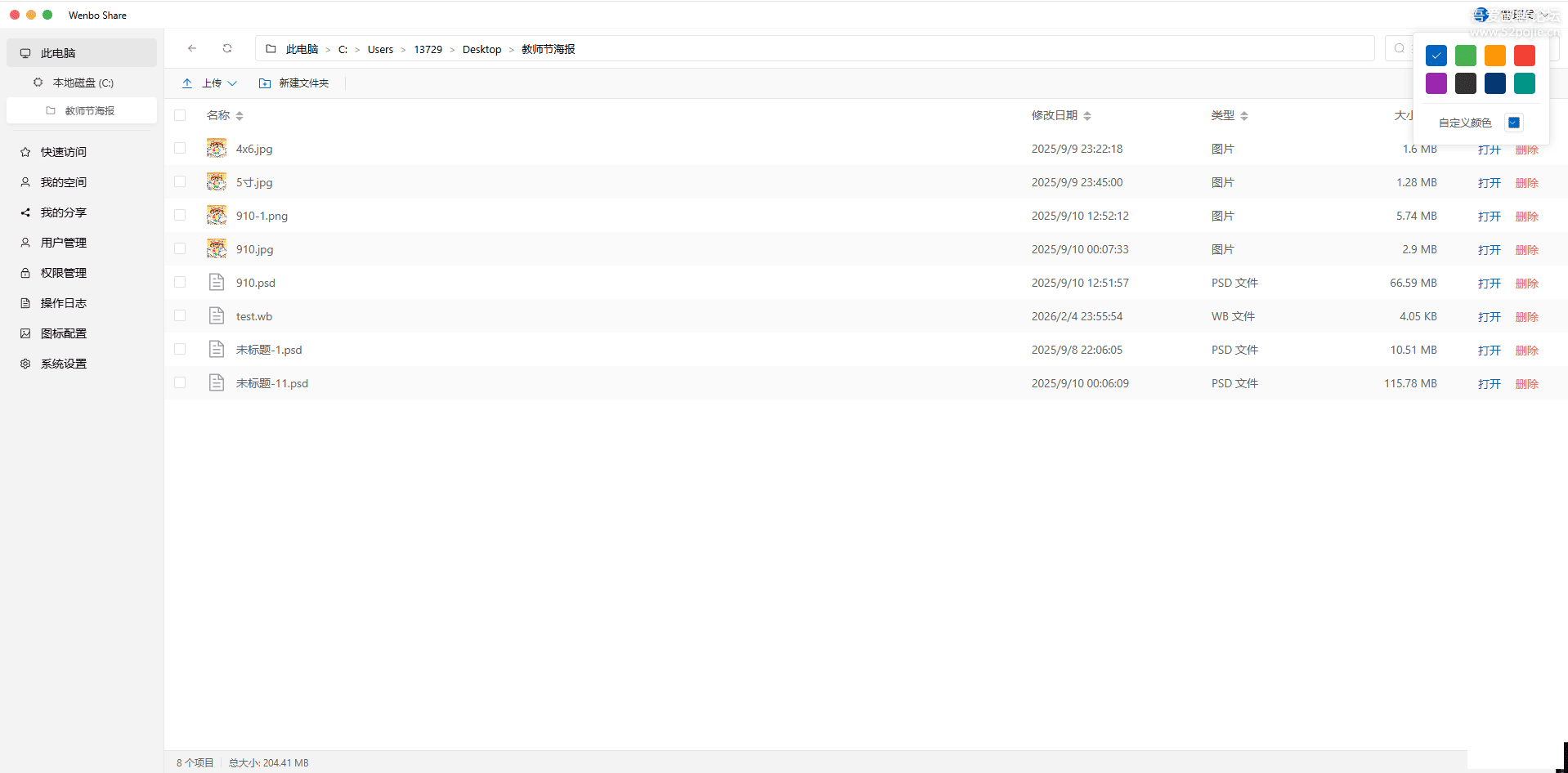Click 删除 link for 未标题-11.psd
This screenshot has width=1568, height=773.
pyautogui.click(x=1526, y=384)
